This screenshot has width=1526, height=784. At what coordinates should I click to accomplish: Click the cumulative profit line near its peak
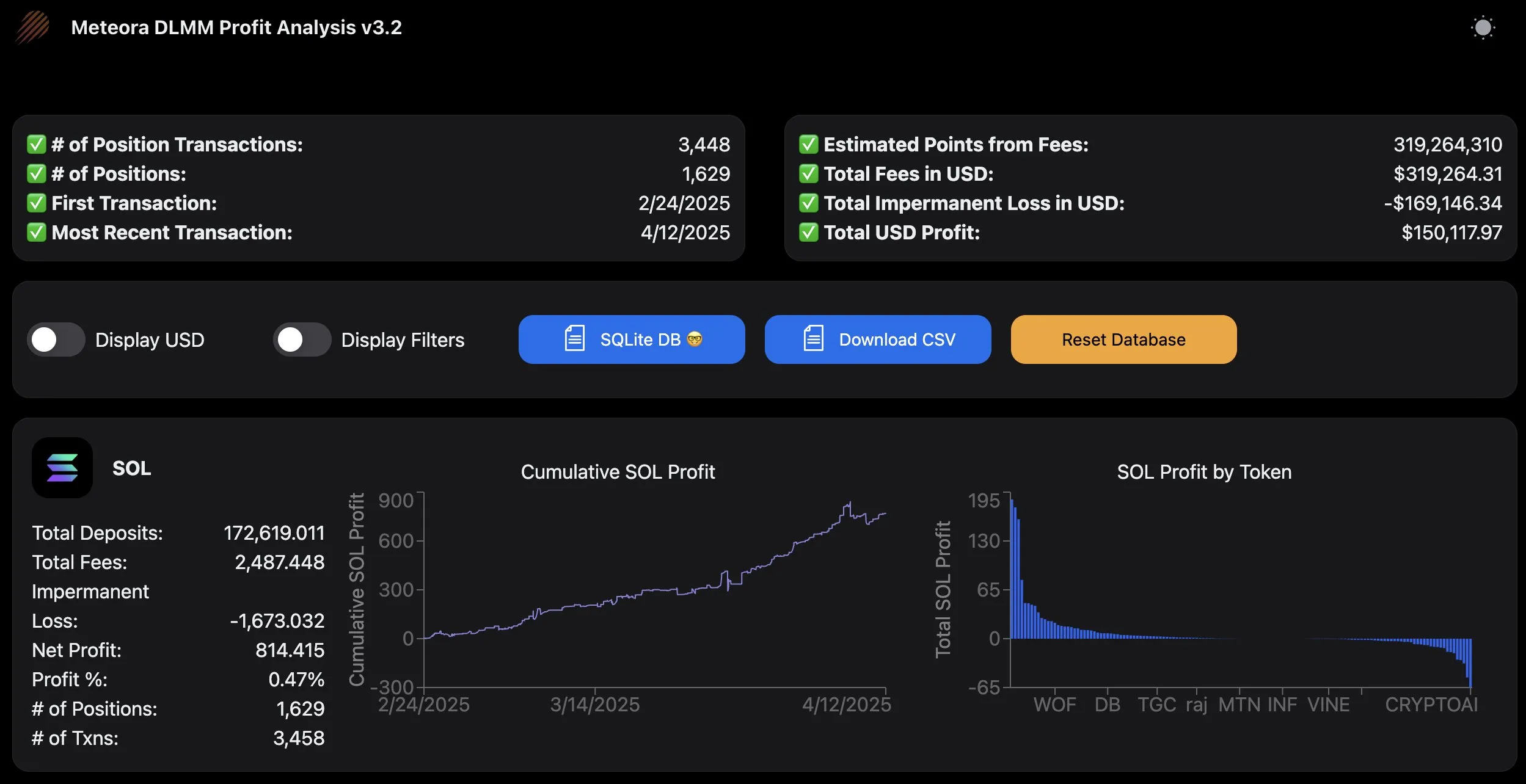pyautogui.click(x=849, y=504)
